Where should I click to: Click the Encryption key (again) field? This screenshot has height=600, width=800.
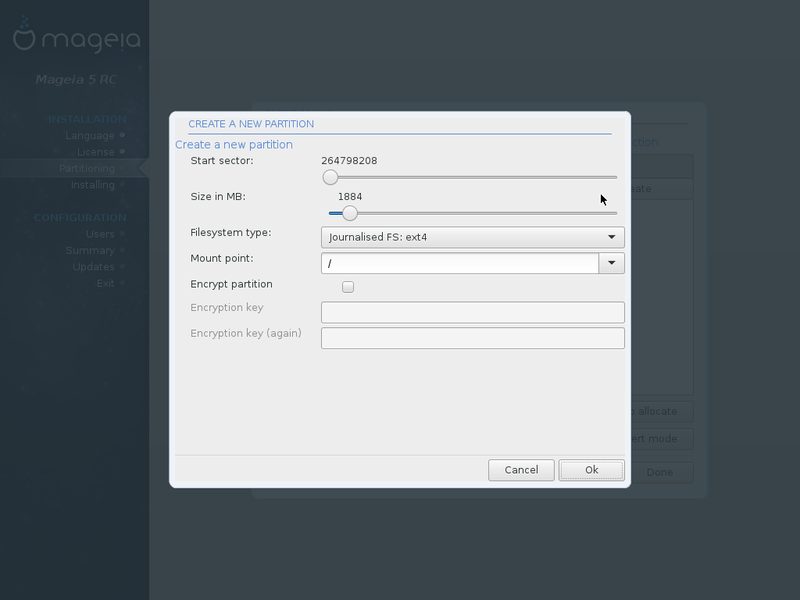[472, 338]
